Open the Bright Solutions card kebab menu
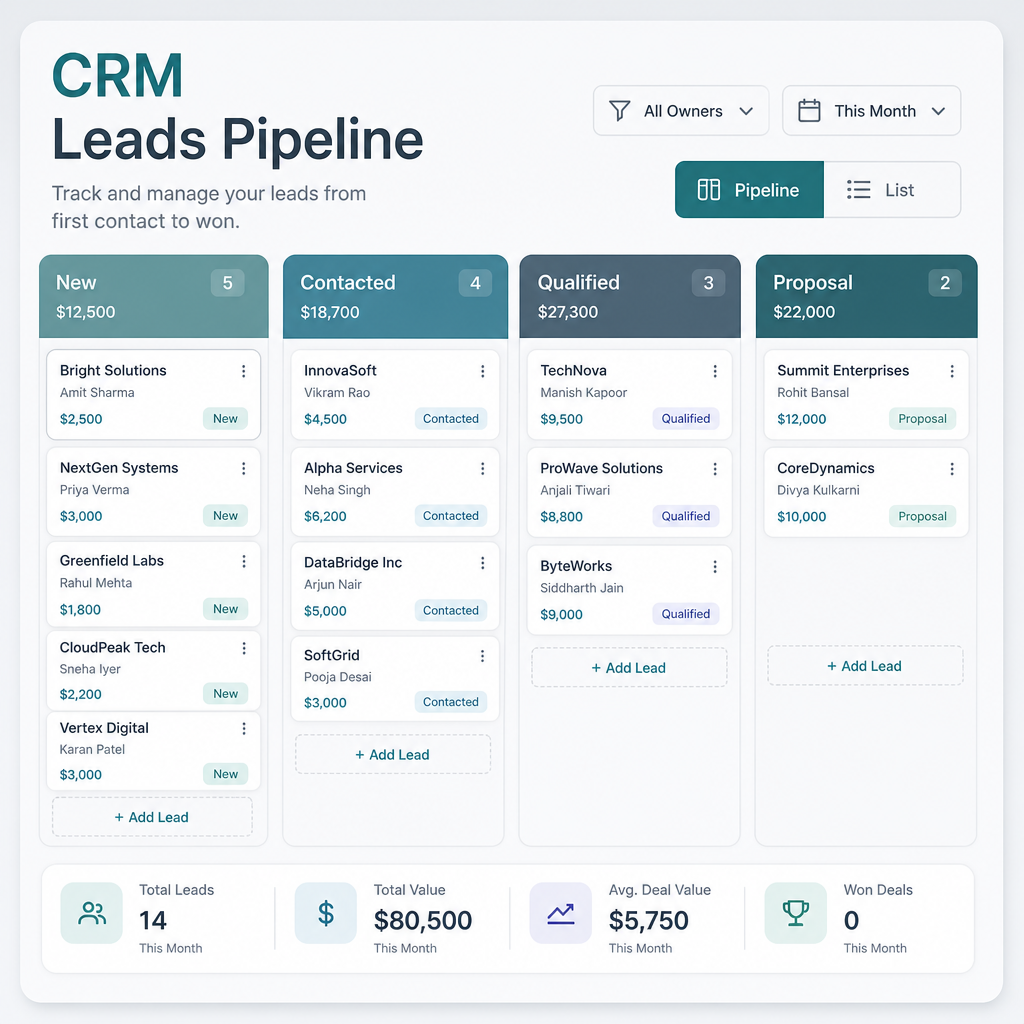The image size is (1024, 1024). (244, 371)
